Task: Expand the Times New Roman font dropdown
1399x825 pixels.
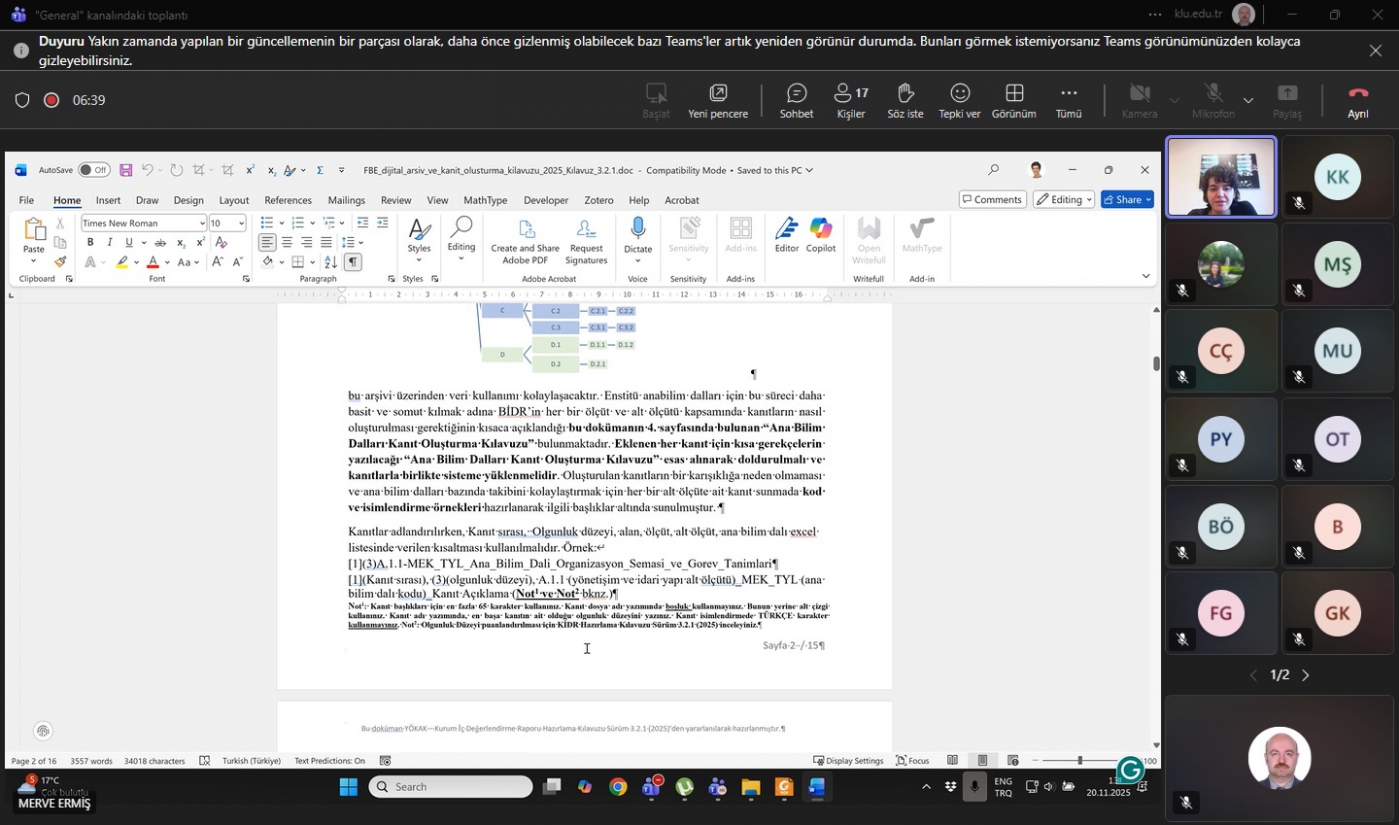Action: click(202, 223)
